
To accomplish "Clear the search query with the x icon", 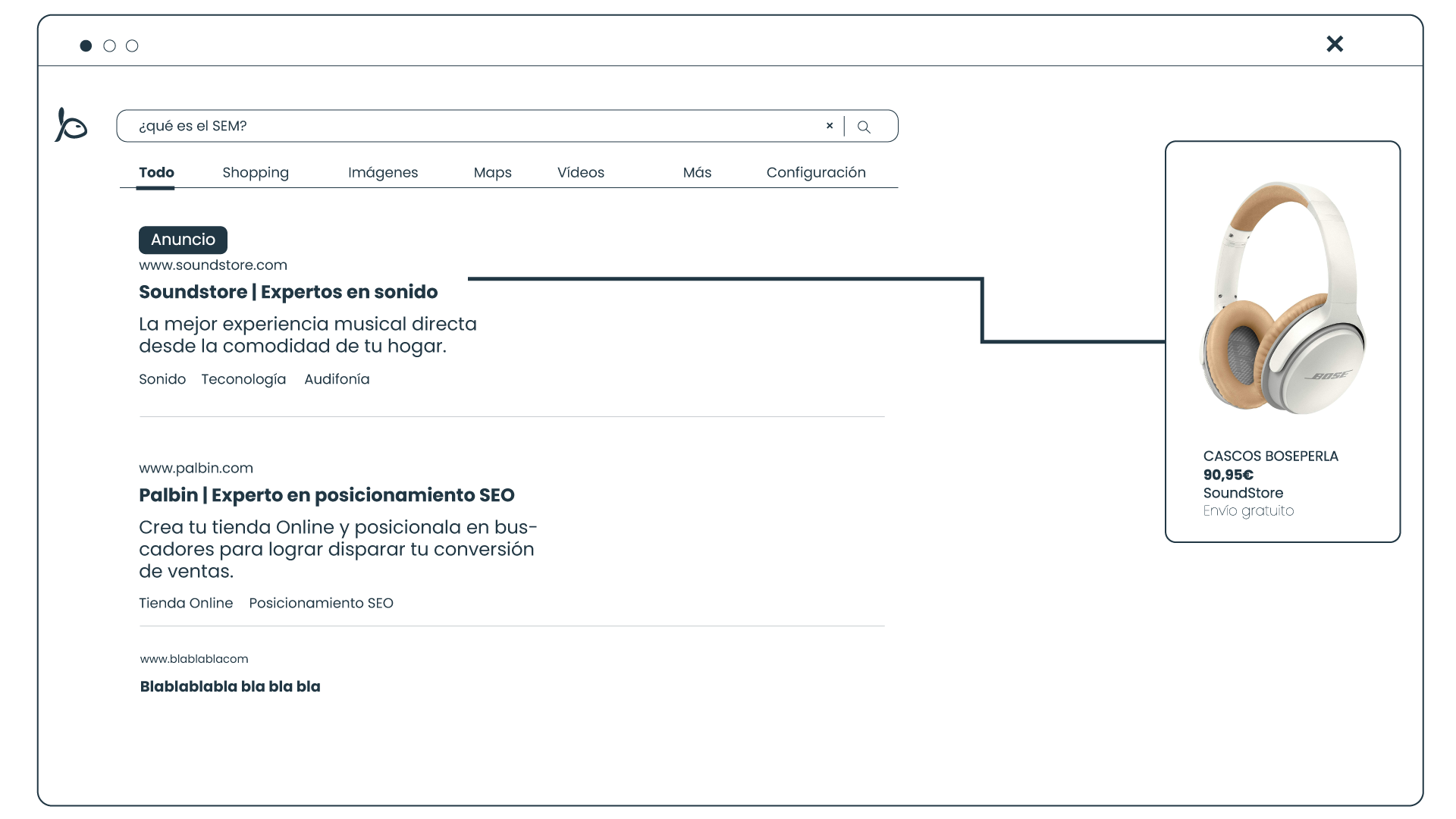I will [x=830, y=126].
